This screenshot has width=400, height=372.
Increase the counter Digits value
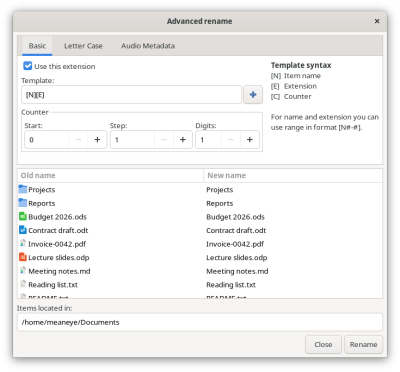click(250, 140)
